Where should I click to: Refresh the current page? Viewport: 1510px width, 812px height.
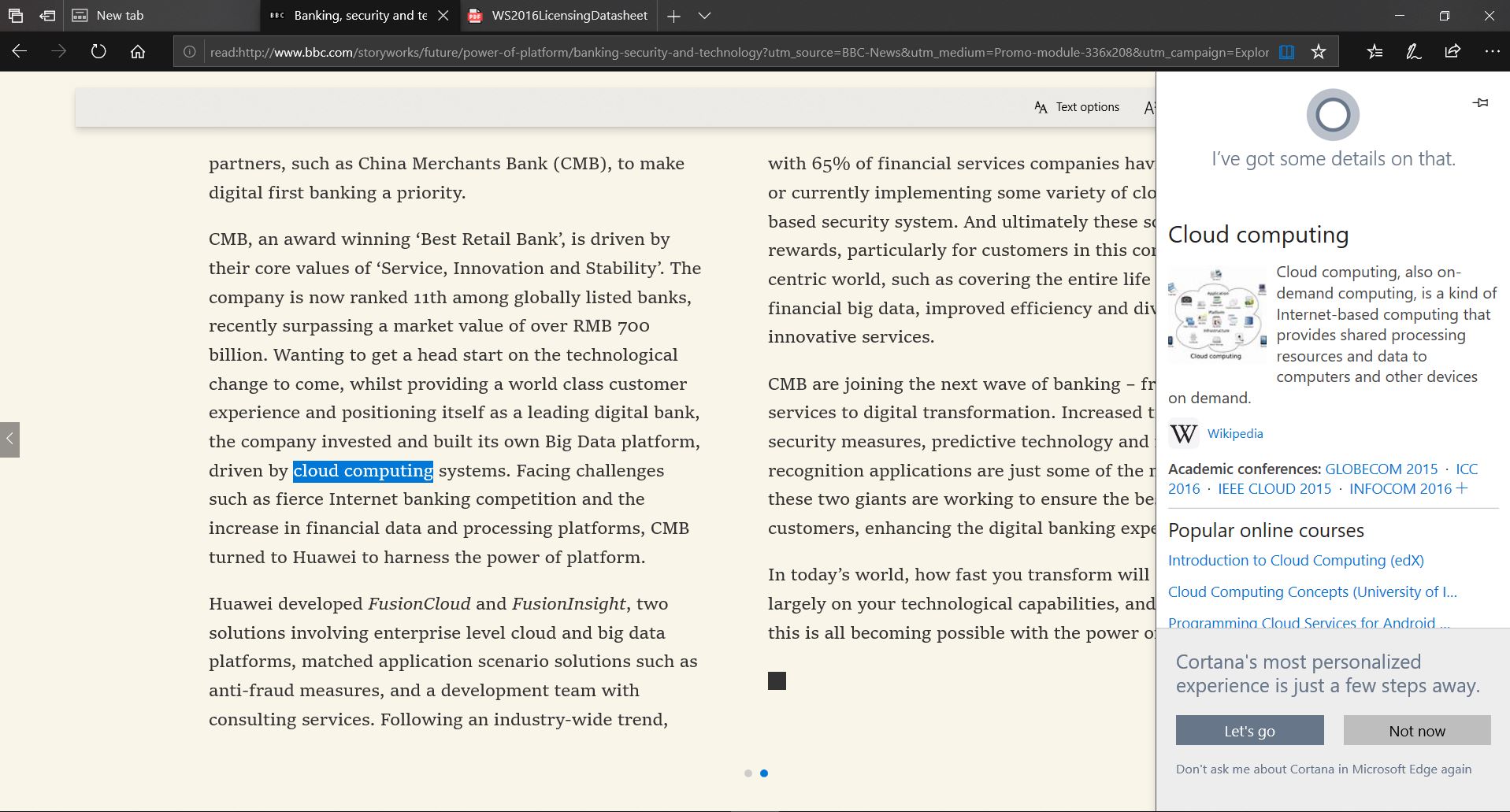tap(98, 52)
